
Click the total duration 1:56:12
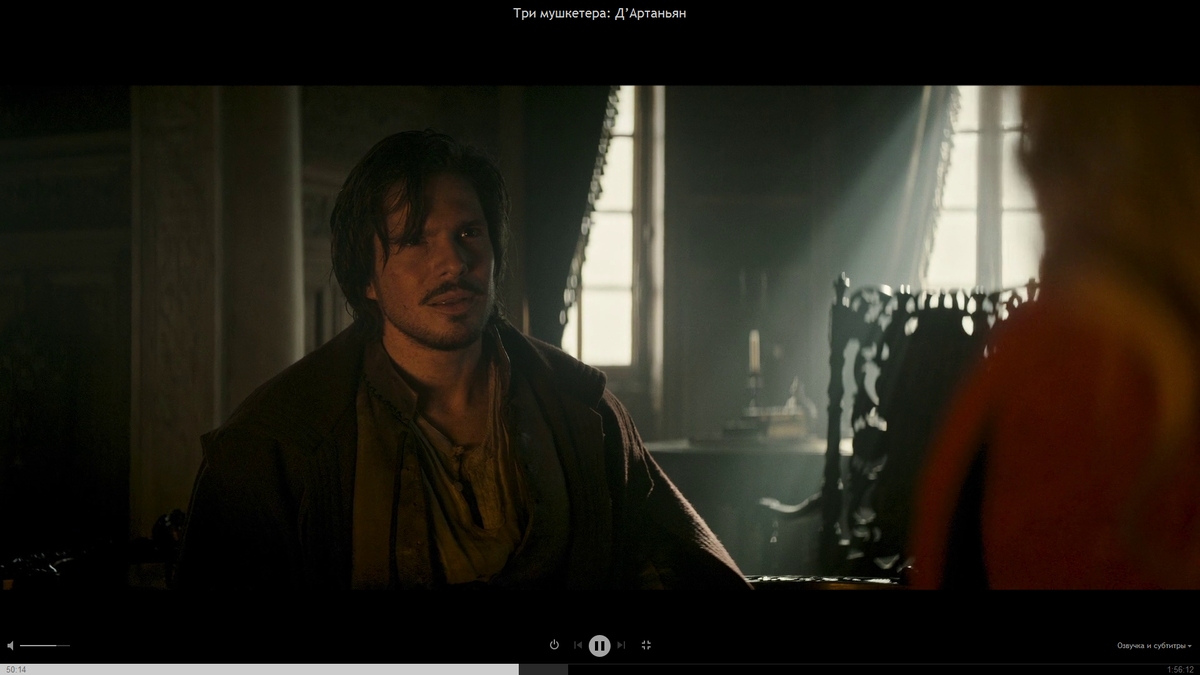coord(1180,670)
